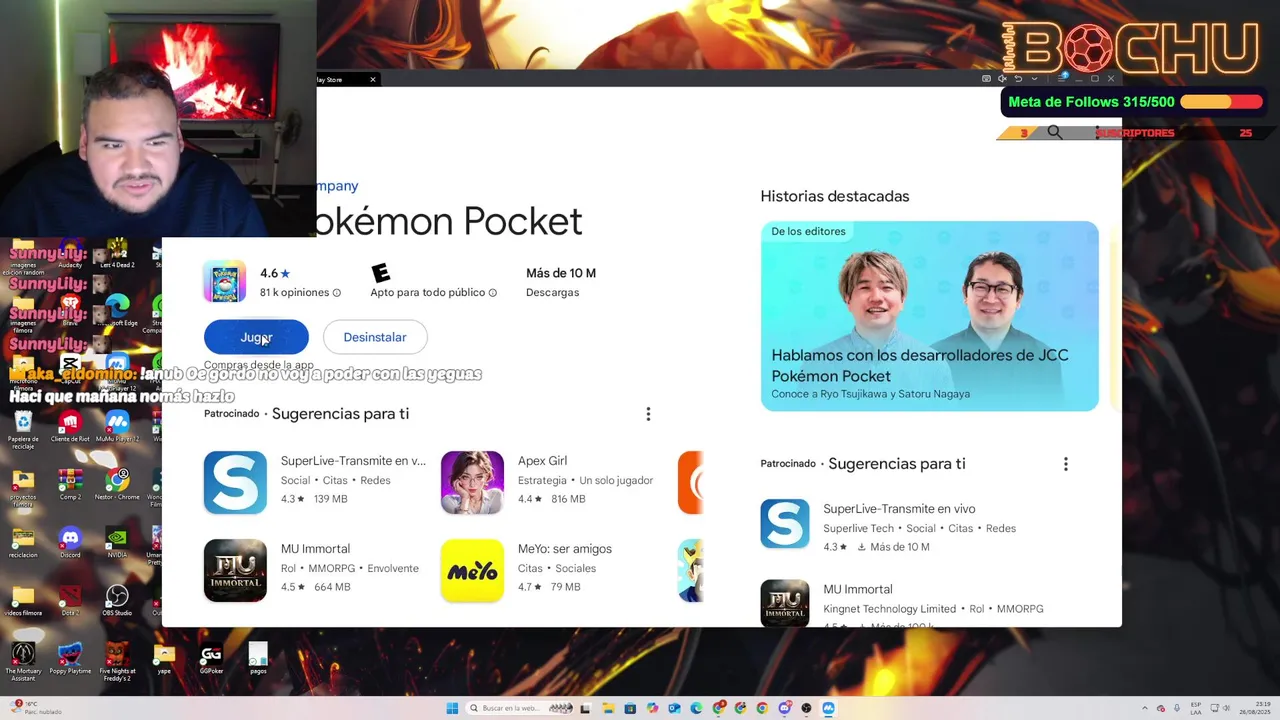This screenshot has width=1280, height=720.
Task: Open MU Immortal icon in left suggestions
Action: tap(235, 570)
